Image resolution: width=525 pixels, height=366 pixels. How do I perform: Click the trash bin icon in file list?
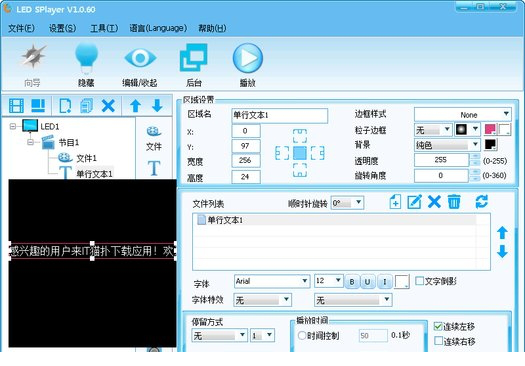[454, 202]
